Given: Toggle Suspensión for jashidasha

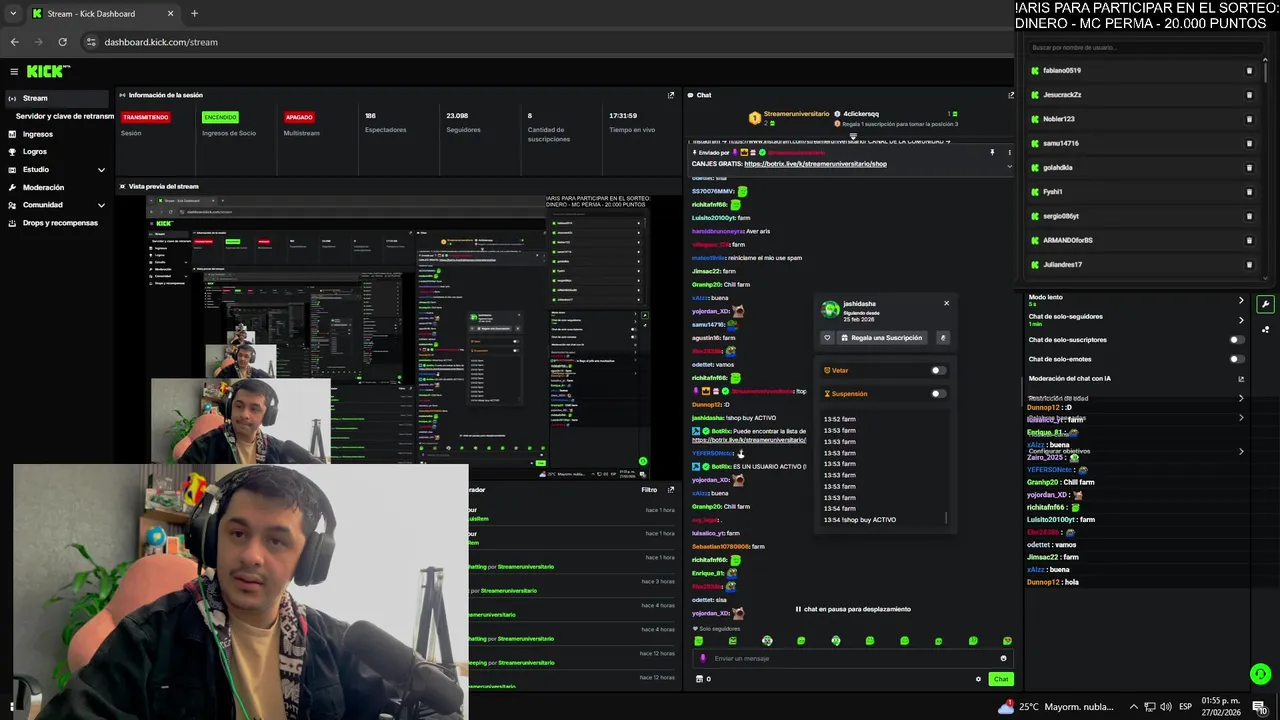Looking at the screenshot, I should [937, 393].
